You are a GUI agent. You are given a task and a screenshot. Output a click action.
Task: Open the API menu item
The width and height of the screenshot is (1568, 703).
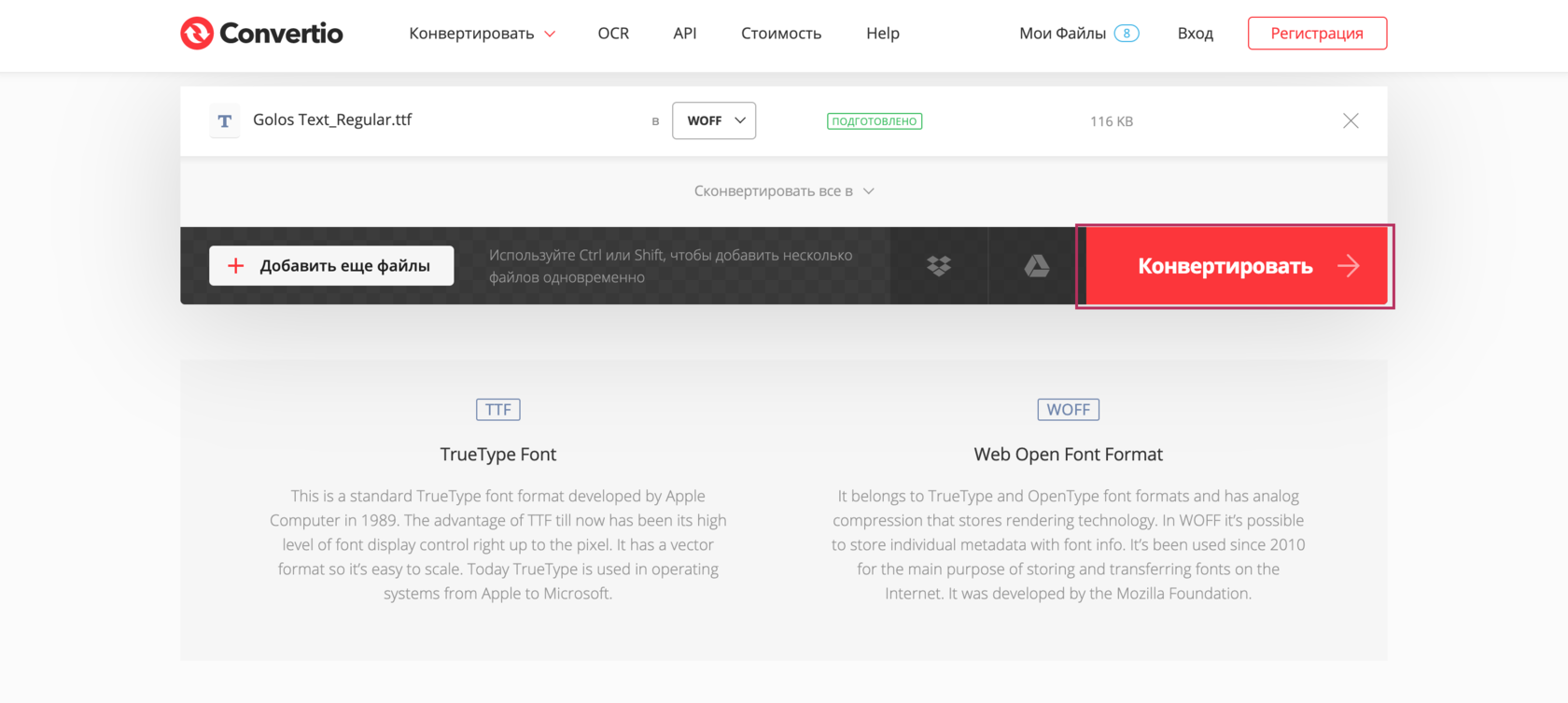point(685,34)
